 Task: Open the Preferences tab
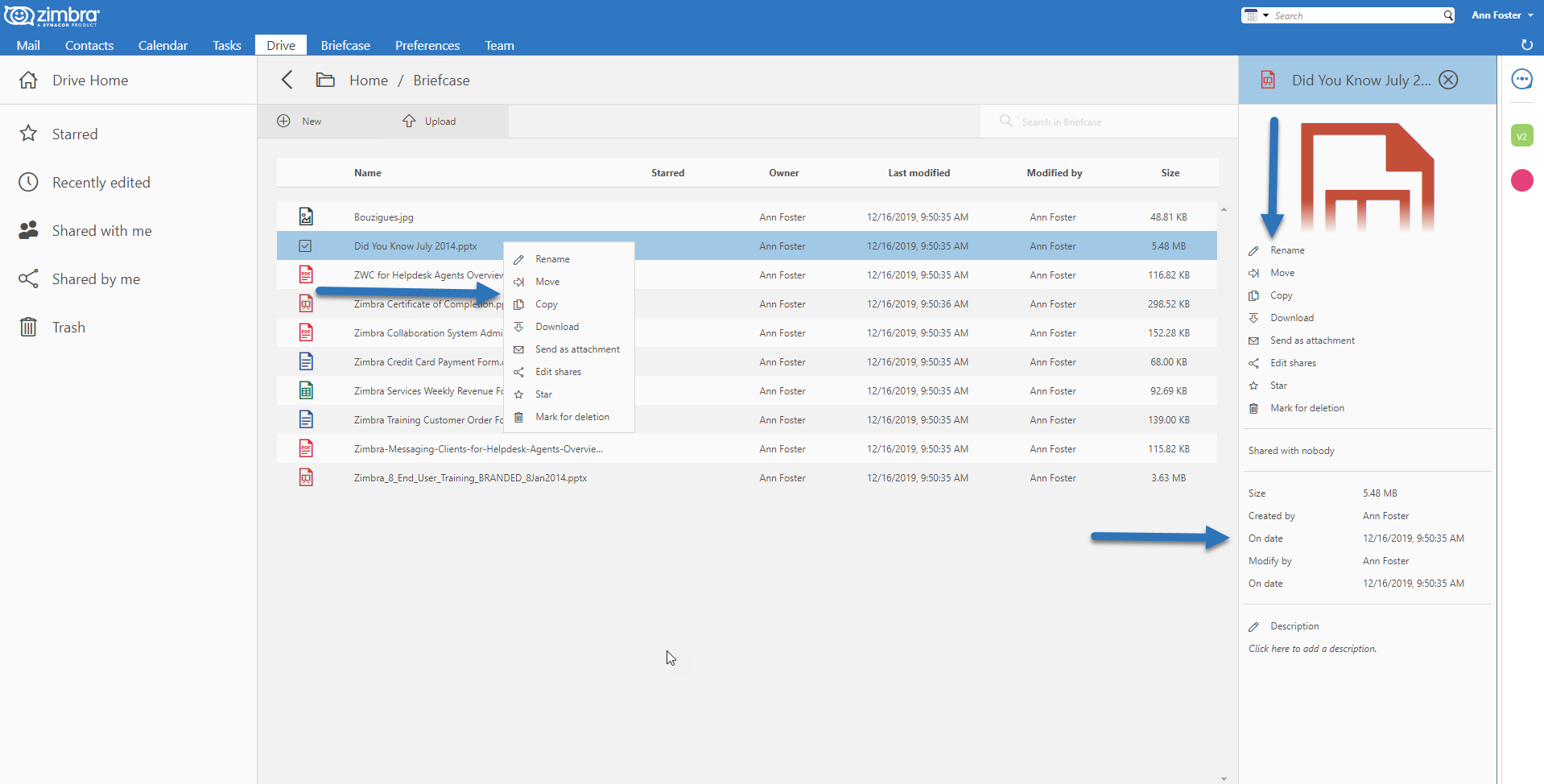pyautogui.click(x=427, y=45)
